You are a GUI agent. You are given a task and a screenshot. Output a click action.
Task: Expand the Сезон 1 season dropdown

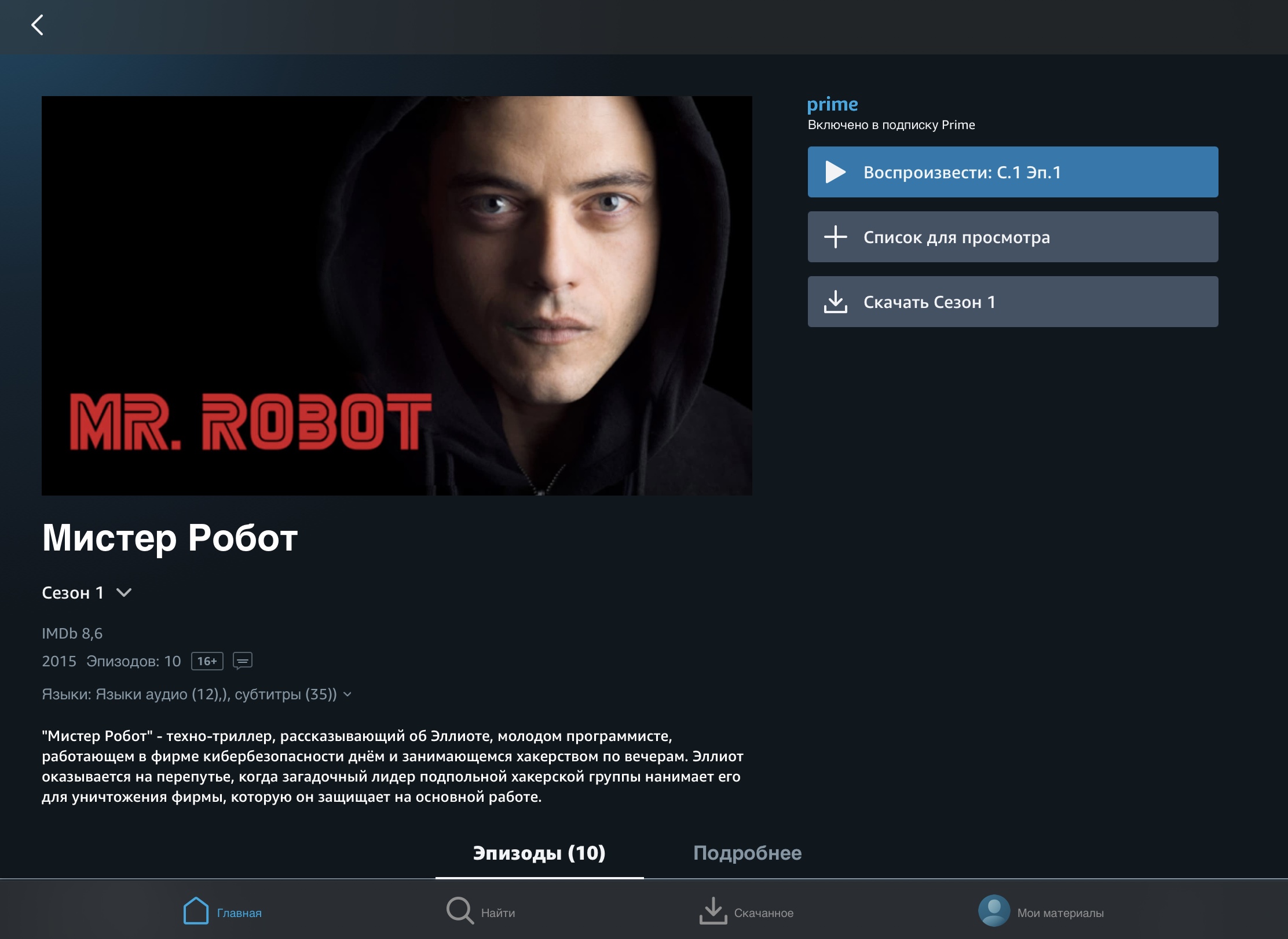(x=73, y=593)
